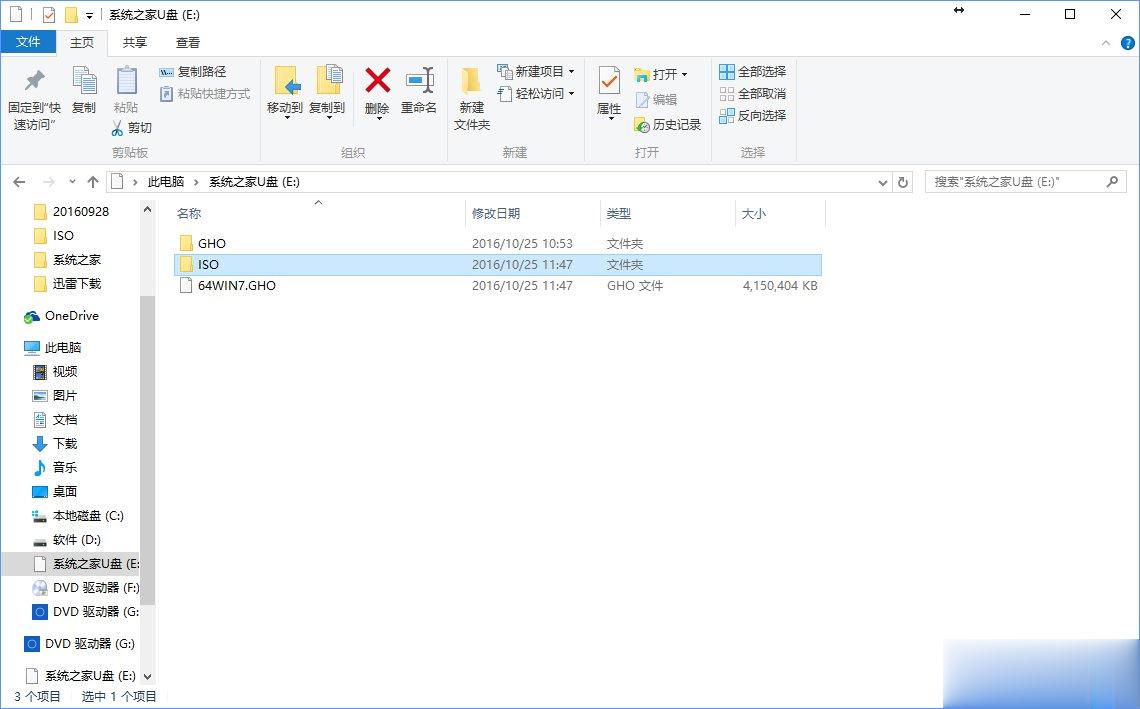Click Edit (编辑) in the ribbon
Image resolution: width=1140 pixels, height=709 pixels.
click(x=656, y=100)
